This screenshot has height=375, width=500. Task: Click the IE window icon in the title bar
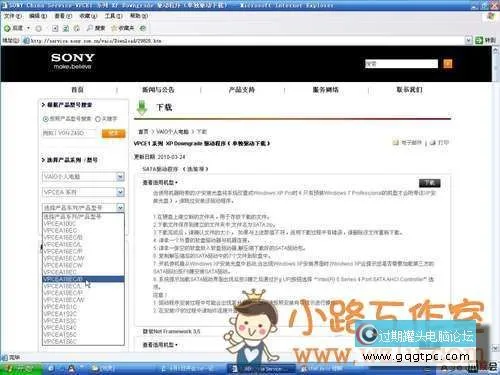4,5
